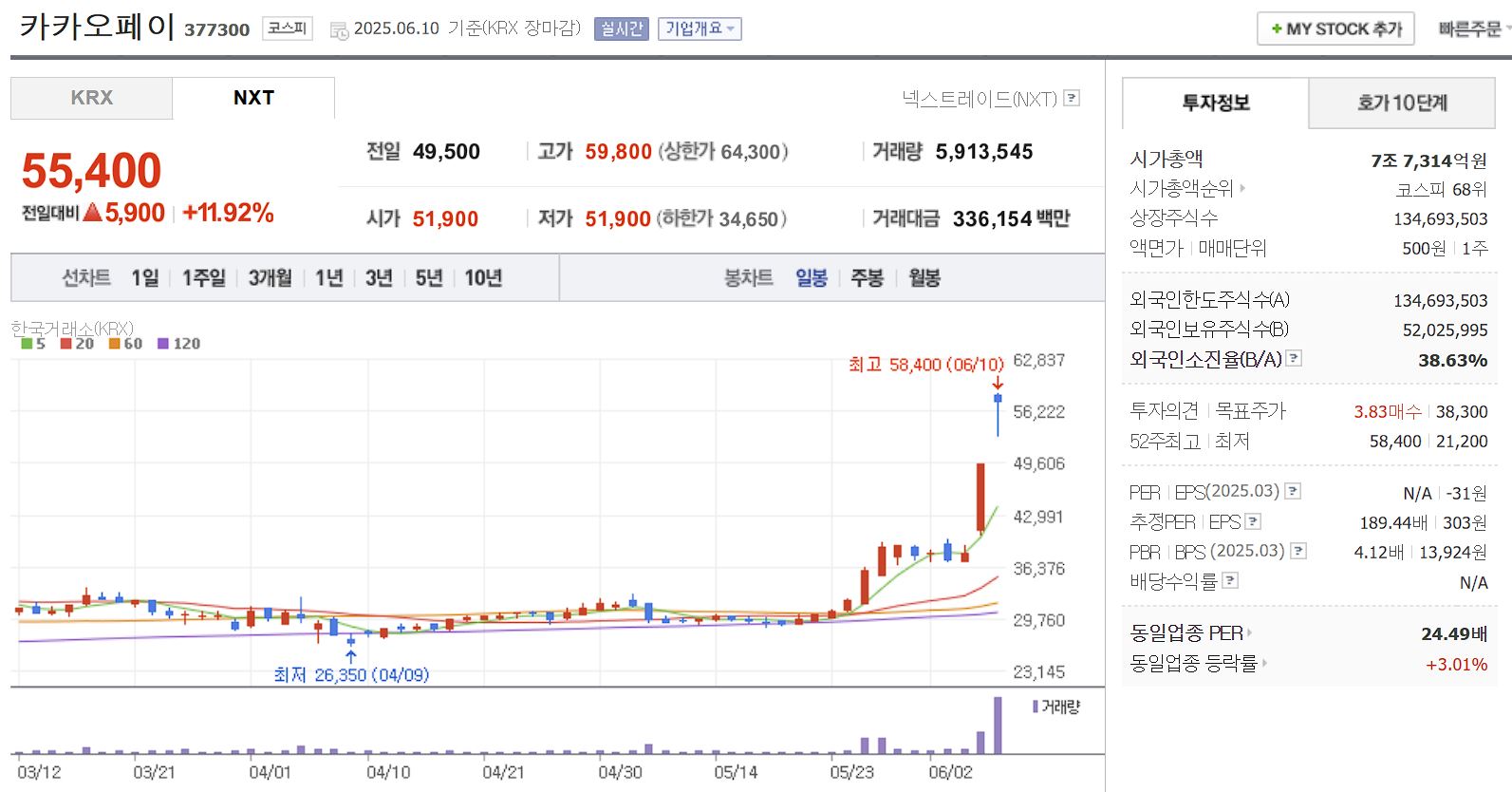1512x792 pixels.
Task: Click the tallest volume bar at 06/10
Action: click(x=998, y=726)
